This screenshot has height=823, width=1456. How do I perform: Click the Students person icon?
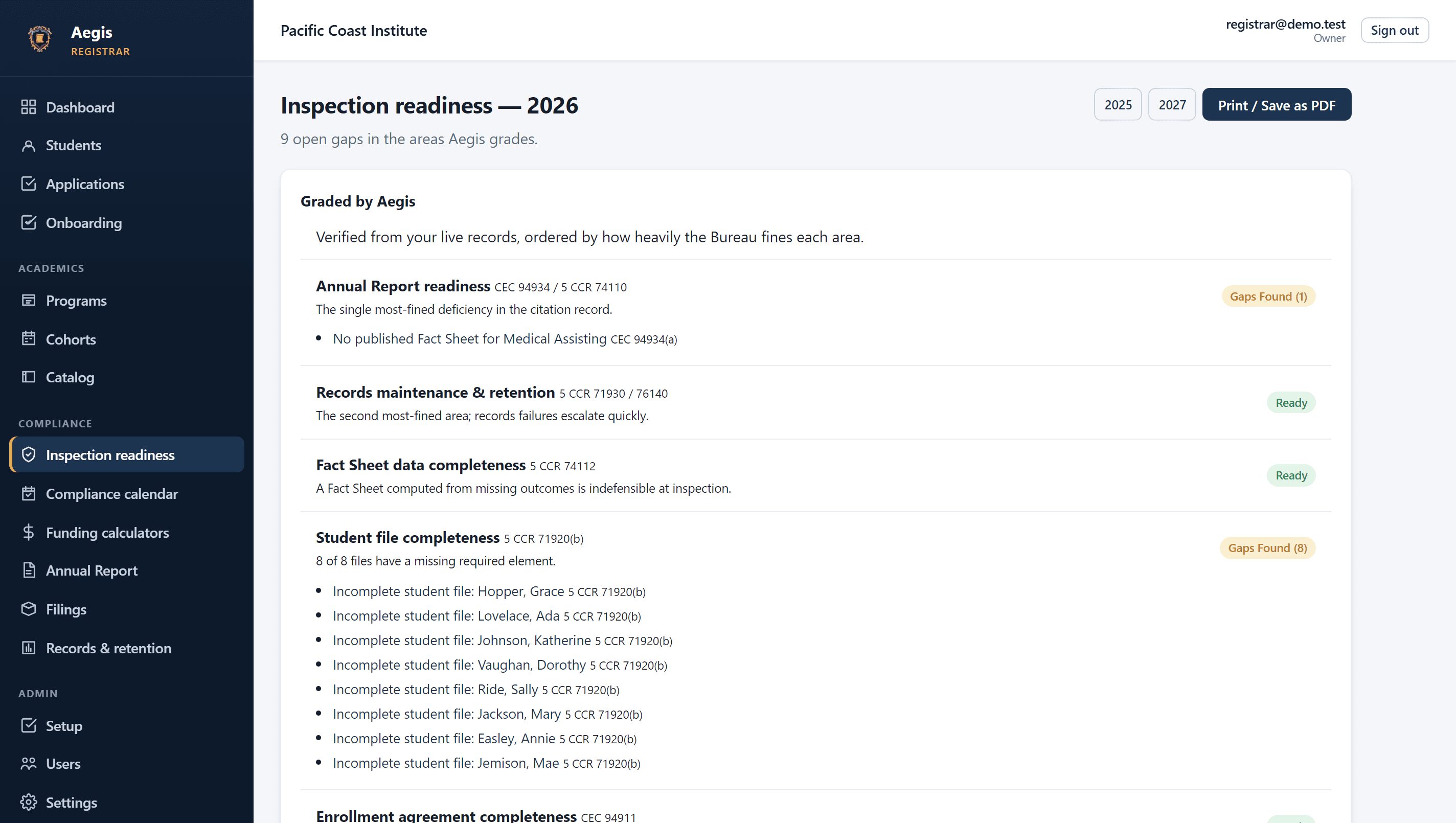[28, 145]
